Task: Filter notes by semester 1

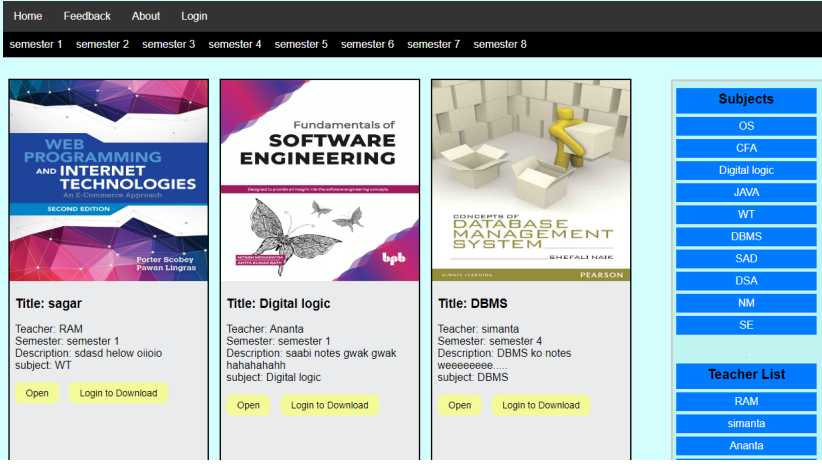Action: point(36,45)
